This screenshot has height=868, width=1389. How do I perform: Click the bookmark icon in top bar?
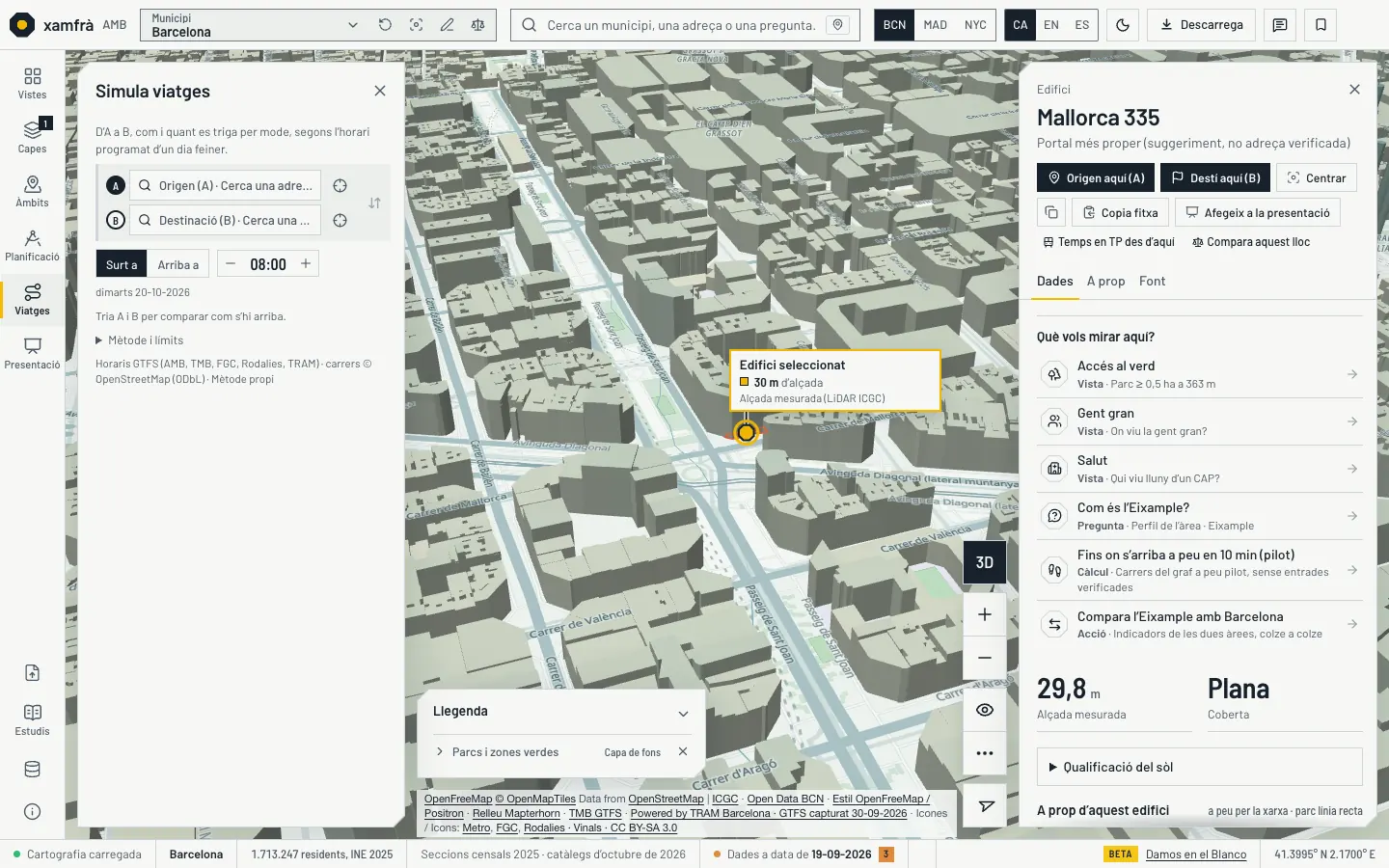pyautogui.click(x=1321, y=25)
